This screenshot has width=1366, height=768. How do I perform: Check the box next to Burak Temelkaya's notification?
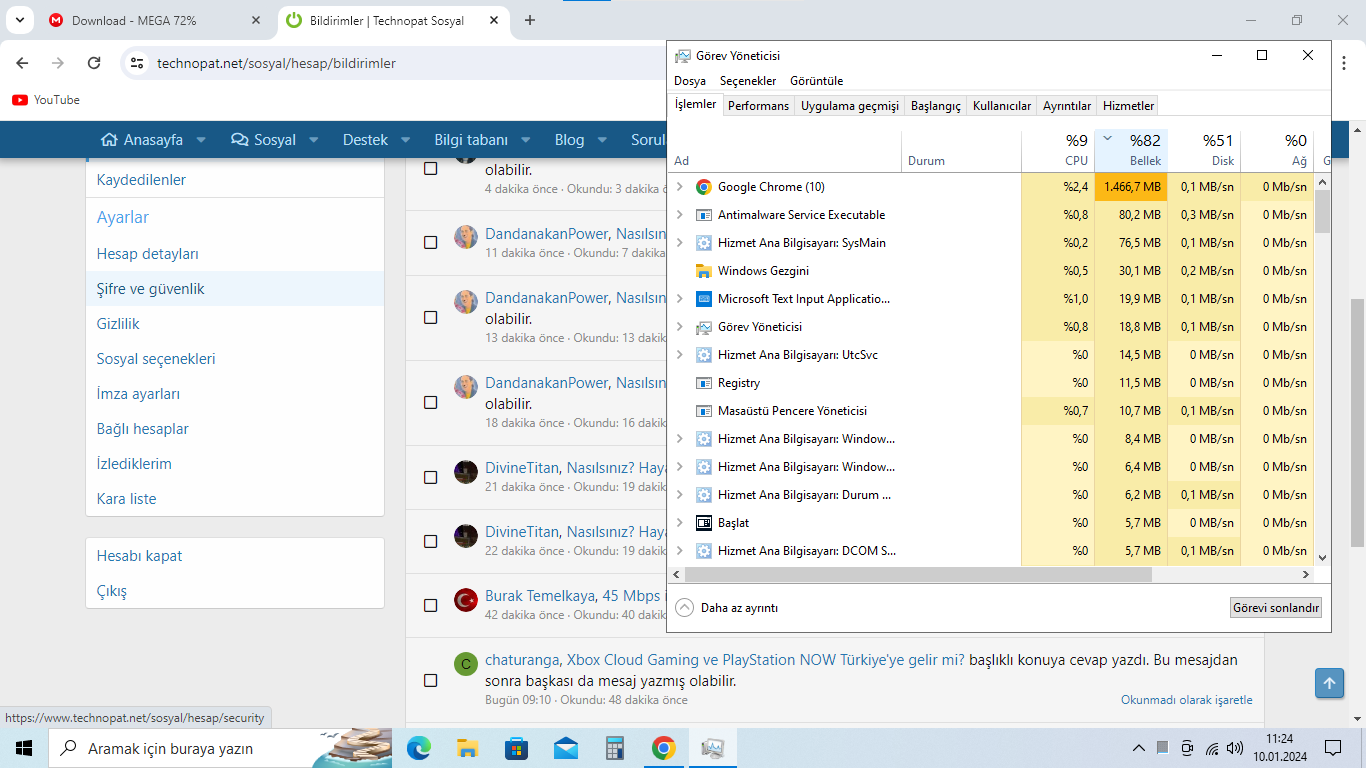[431, 605]
